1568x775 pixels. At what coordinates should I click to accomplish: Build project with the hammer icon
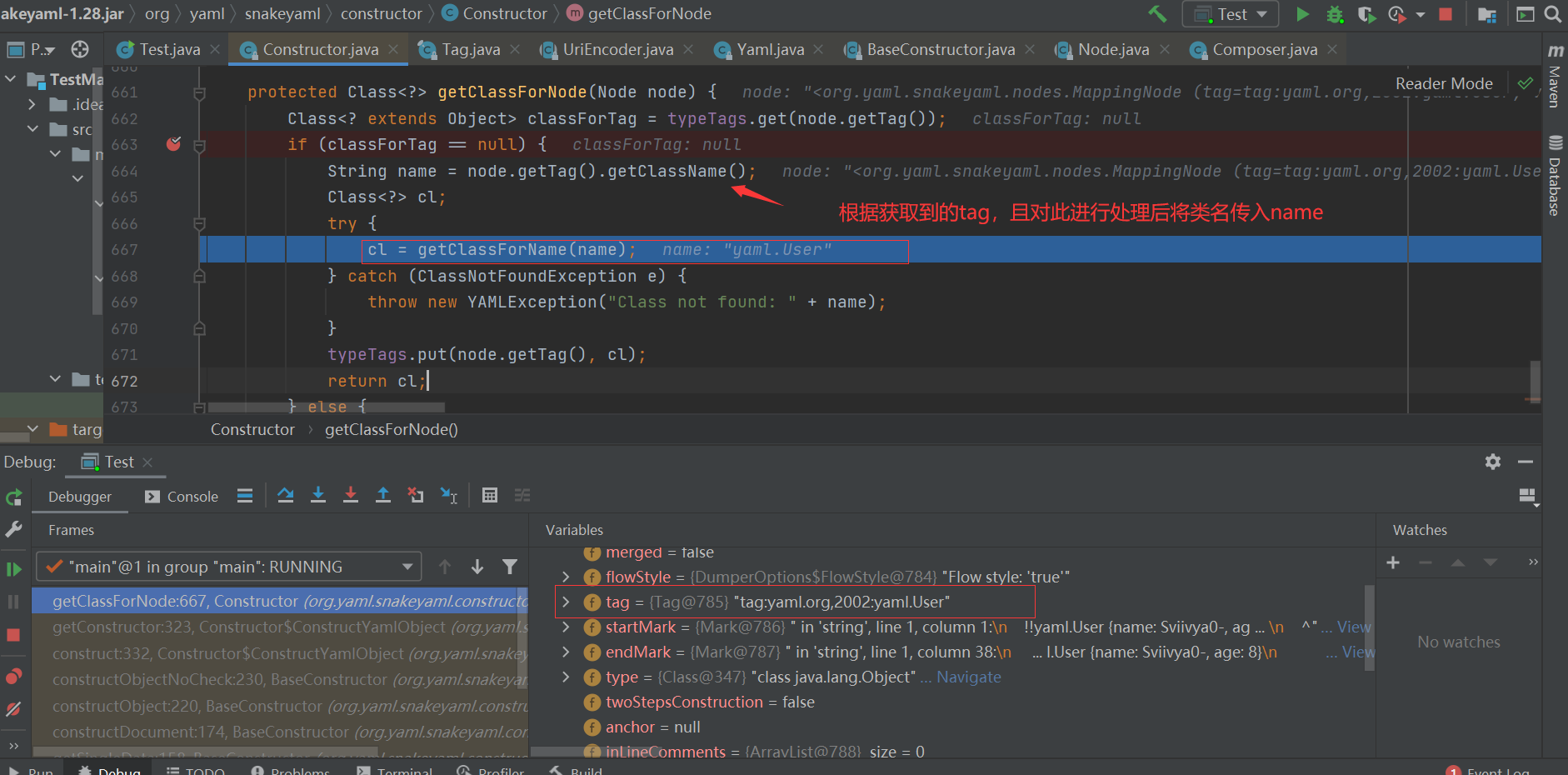(x=1157, y=14)
